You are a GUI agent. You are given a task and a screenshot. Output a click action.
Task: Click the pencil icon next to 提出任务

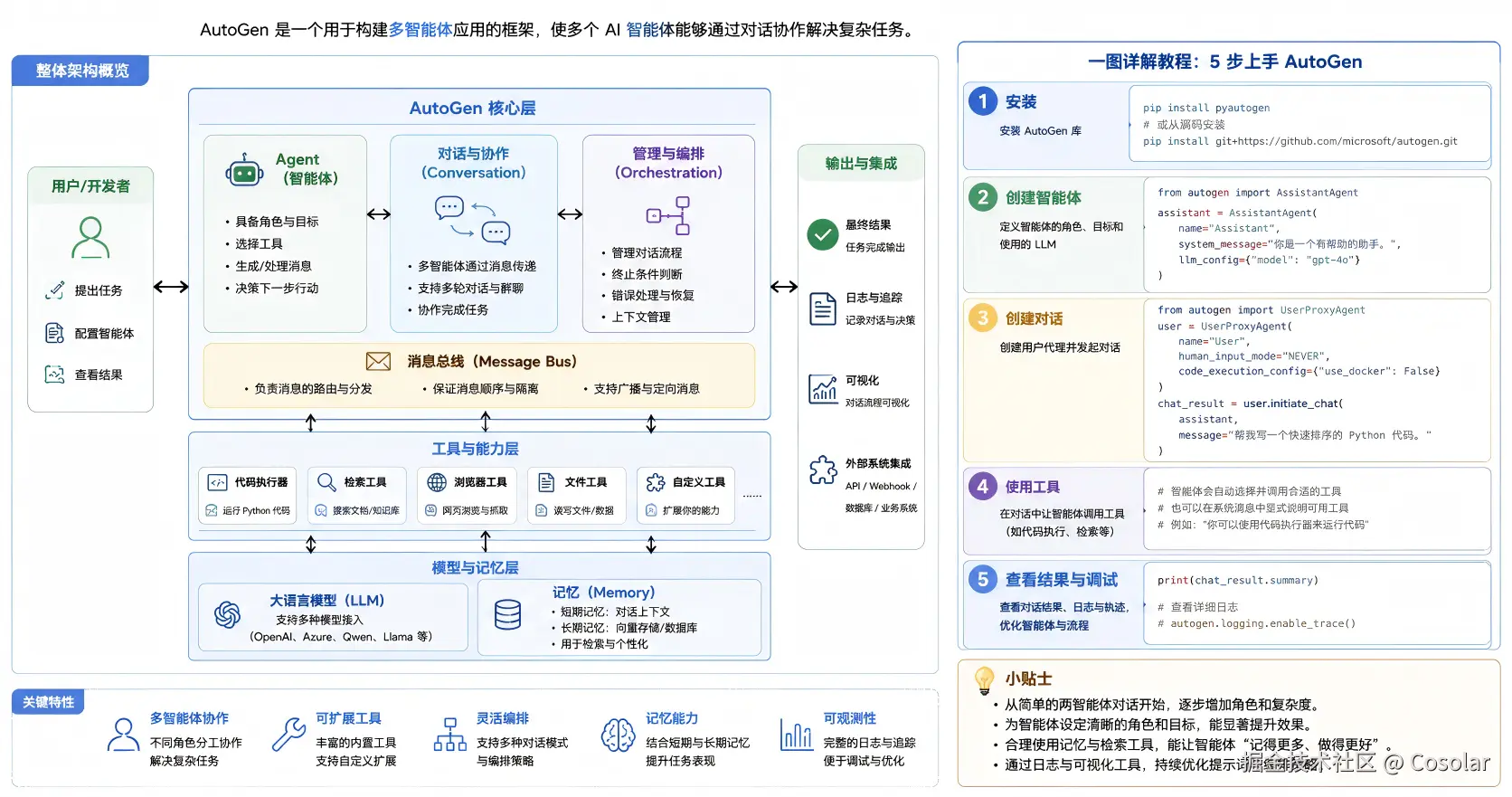(x=55, y=289)
